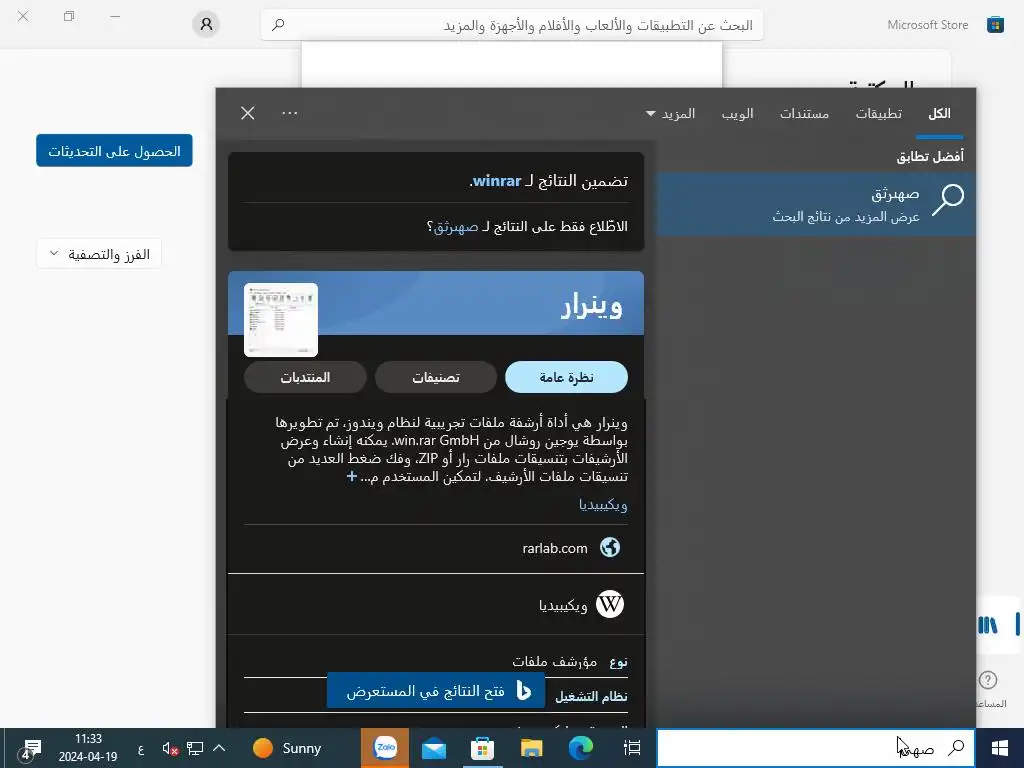Click the taskbar clock showing 11:33
The height and width of the screenshot is (768, 1024).
88,748
